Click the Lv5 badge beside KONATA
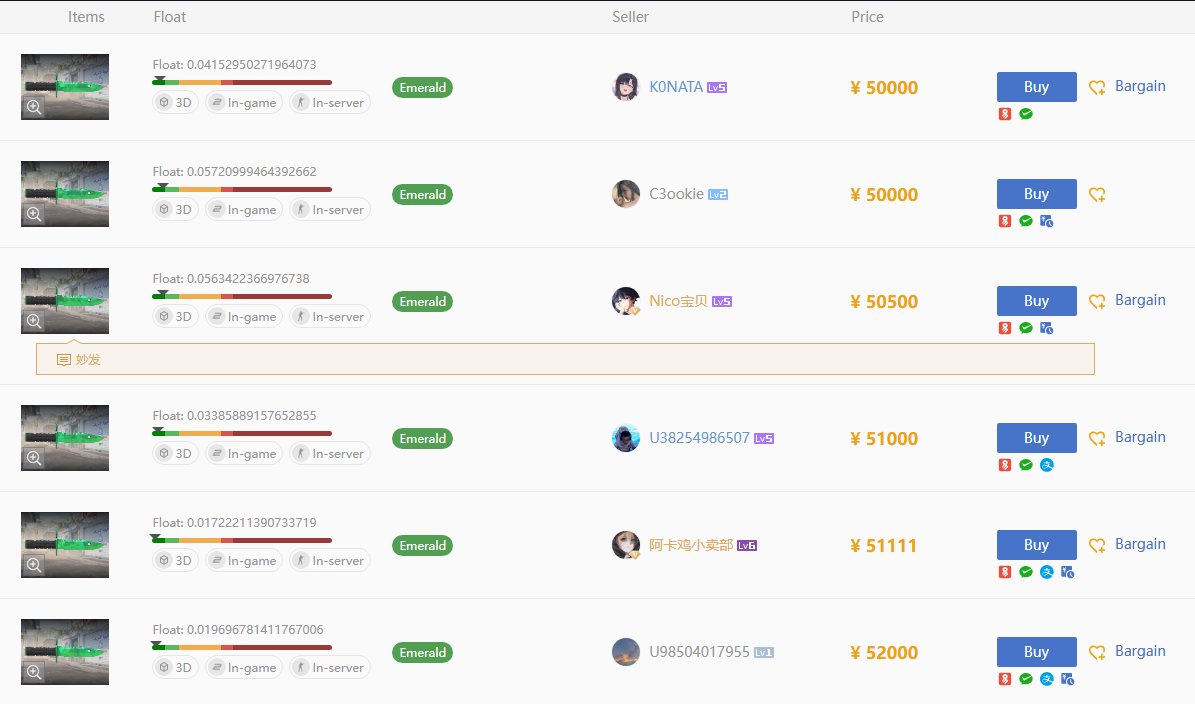The image size is (1195, 704). coord(716,88)
